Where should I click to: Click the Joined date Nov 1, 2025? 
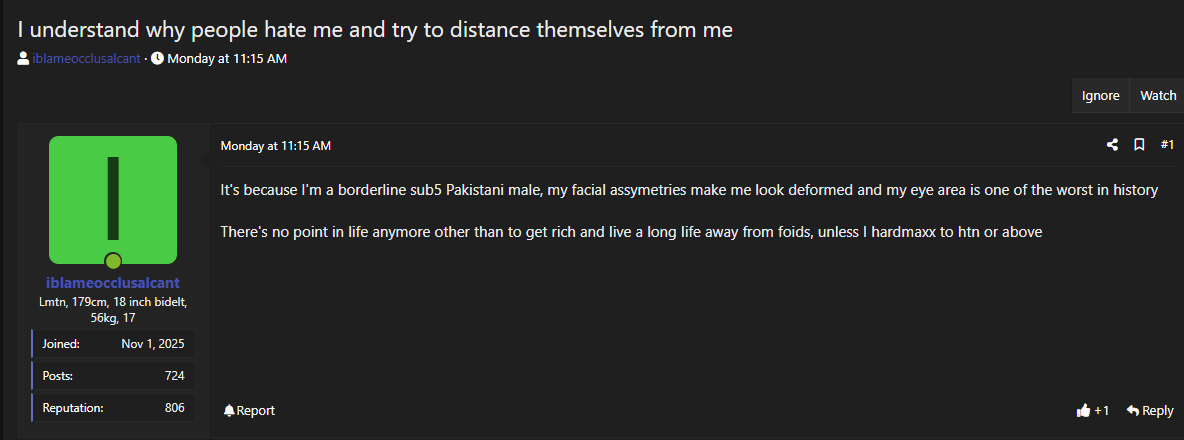coord(152,344)
